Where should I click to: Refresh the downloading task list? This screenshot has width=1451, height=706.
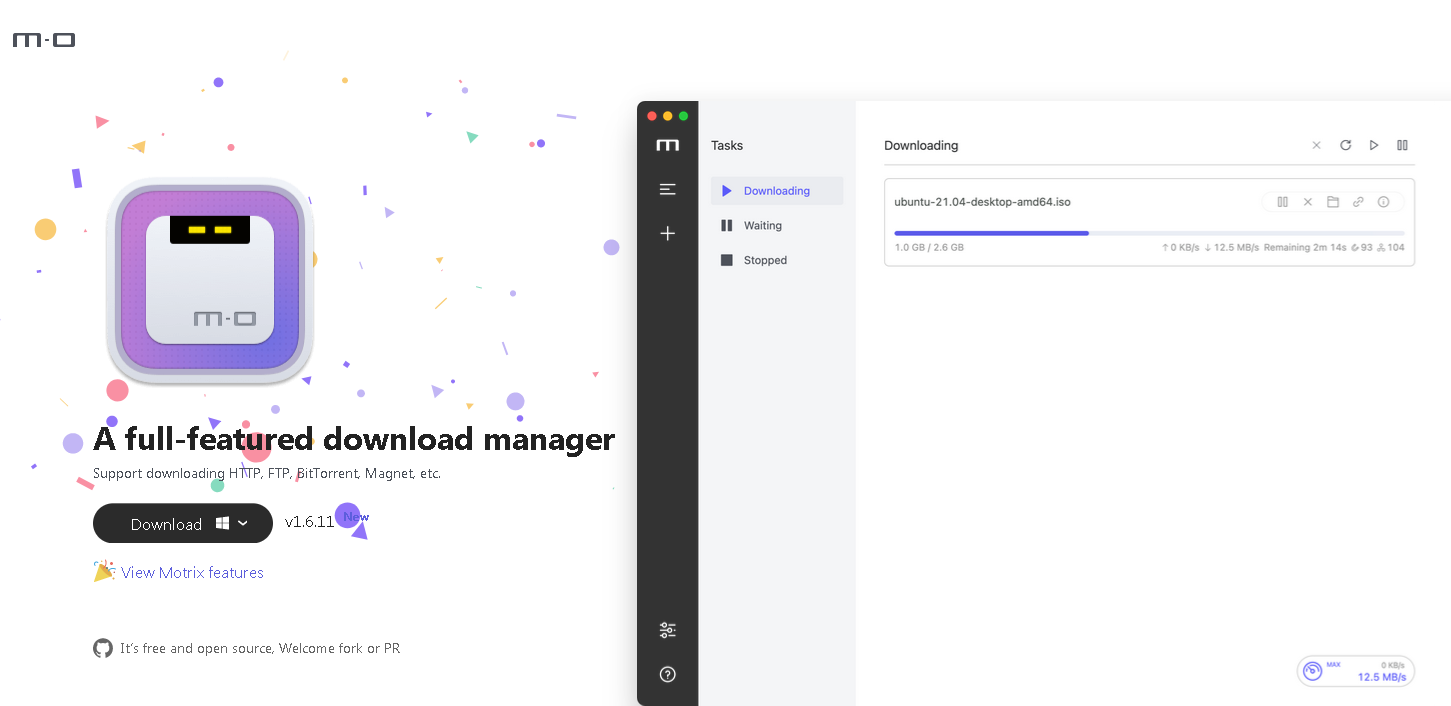(x=1346, y=145)
